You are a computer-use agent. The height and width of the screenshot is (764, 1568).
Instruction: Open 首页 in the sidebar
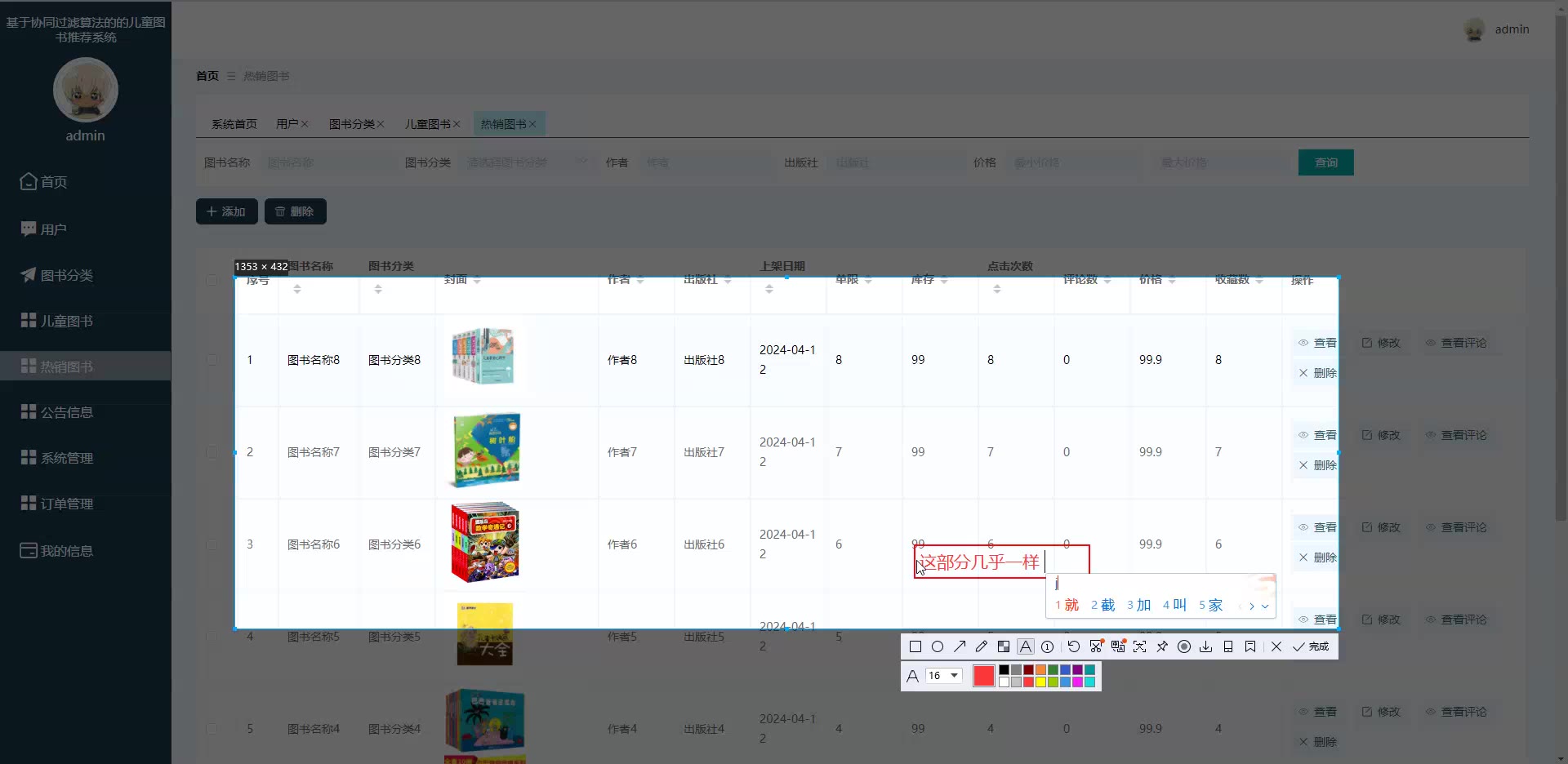(x=86, y=182)
